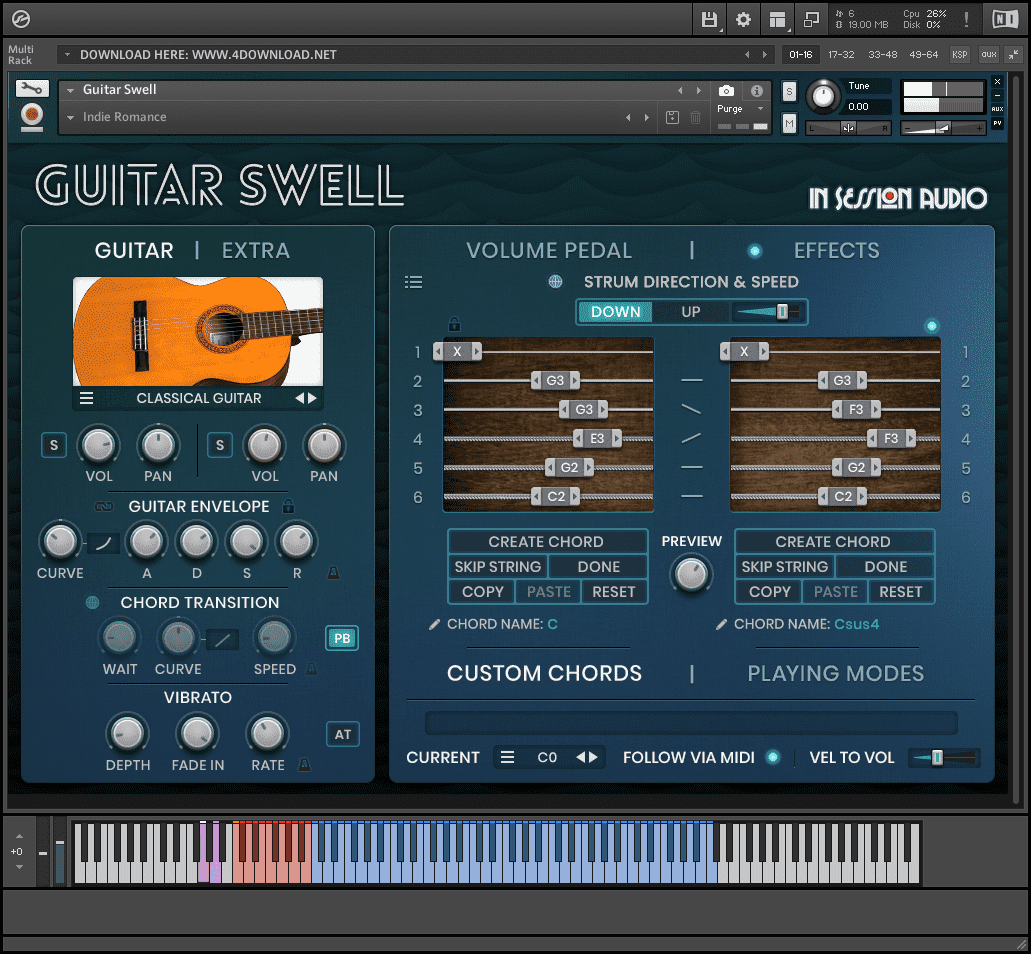
Task: Click the pencil icon for chord name C
Action: pos(434,624)
